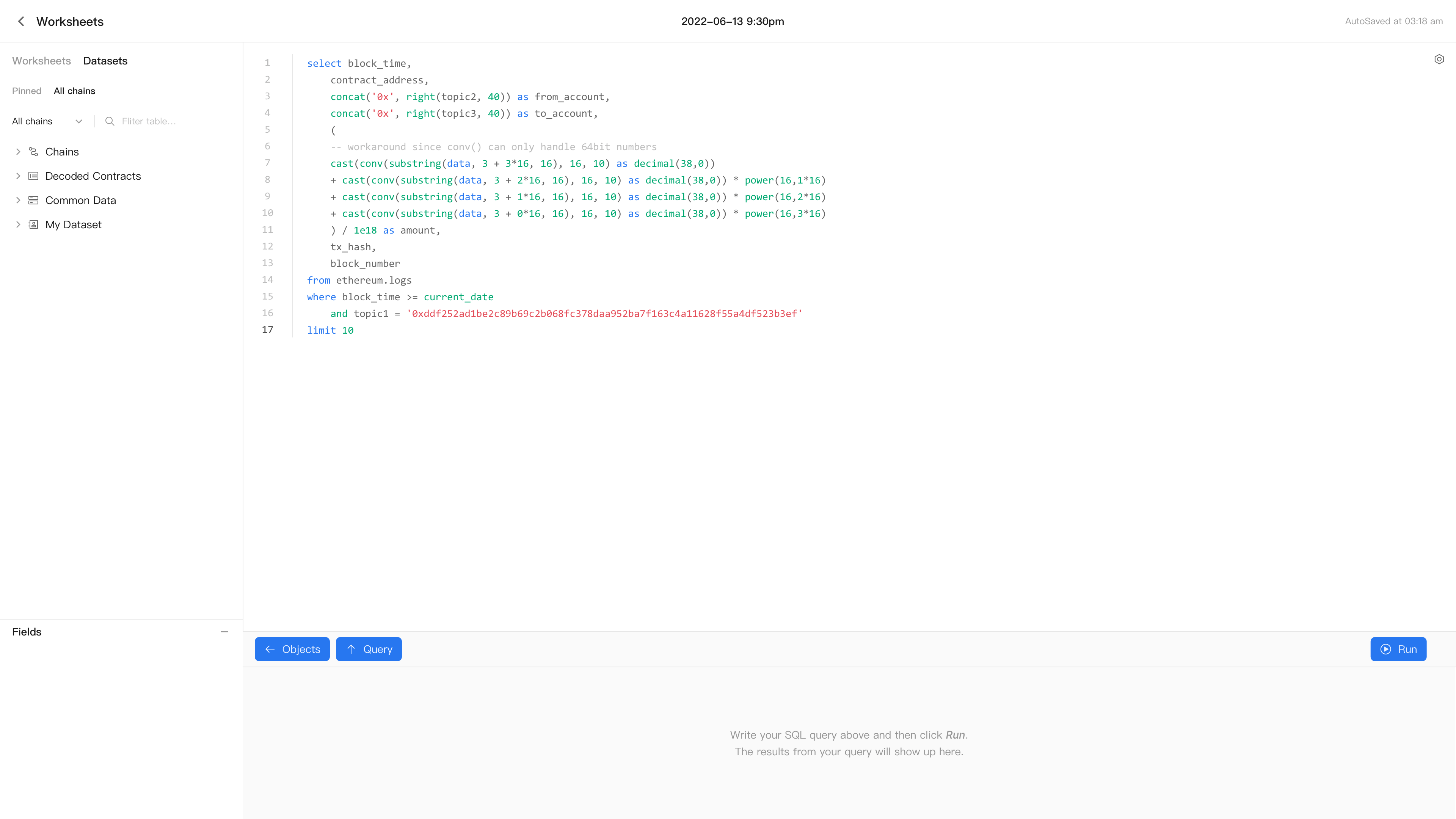This screenshot has width=1456, height=819.
Task: Click the All chains dropdown filter
Action: 46,121
